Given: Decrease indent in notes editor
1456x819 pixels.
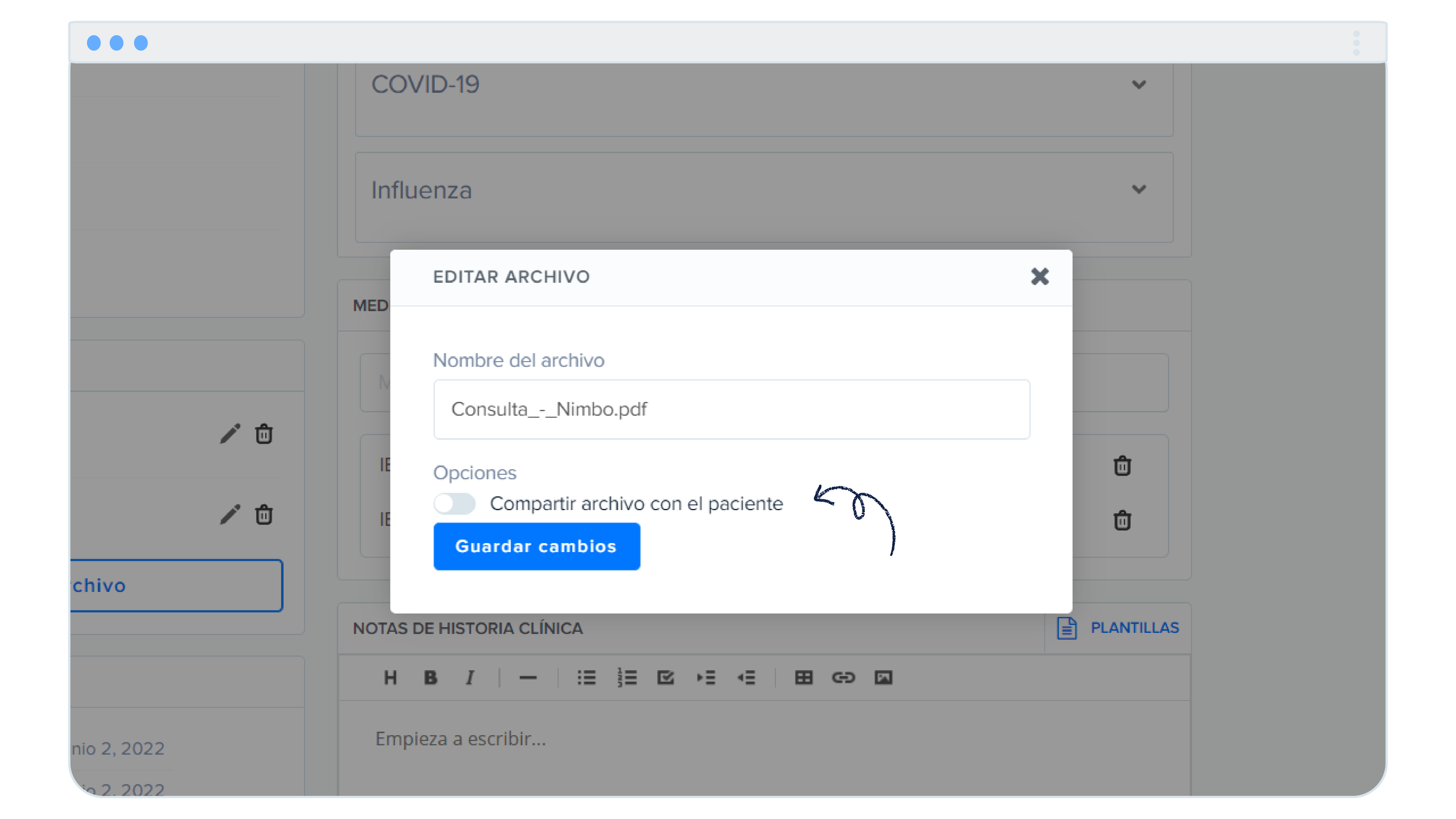Looking at the screenshot, I should (x=746, y=677).
